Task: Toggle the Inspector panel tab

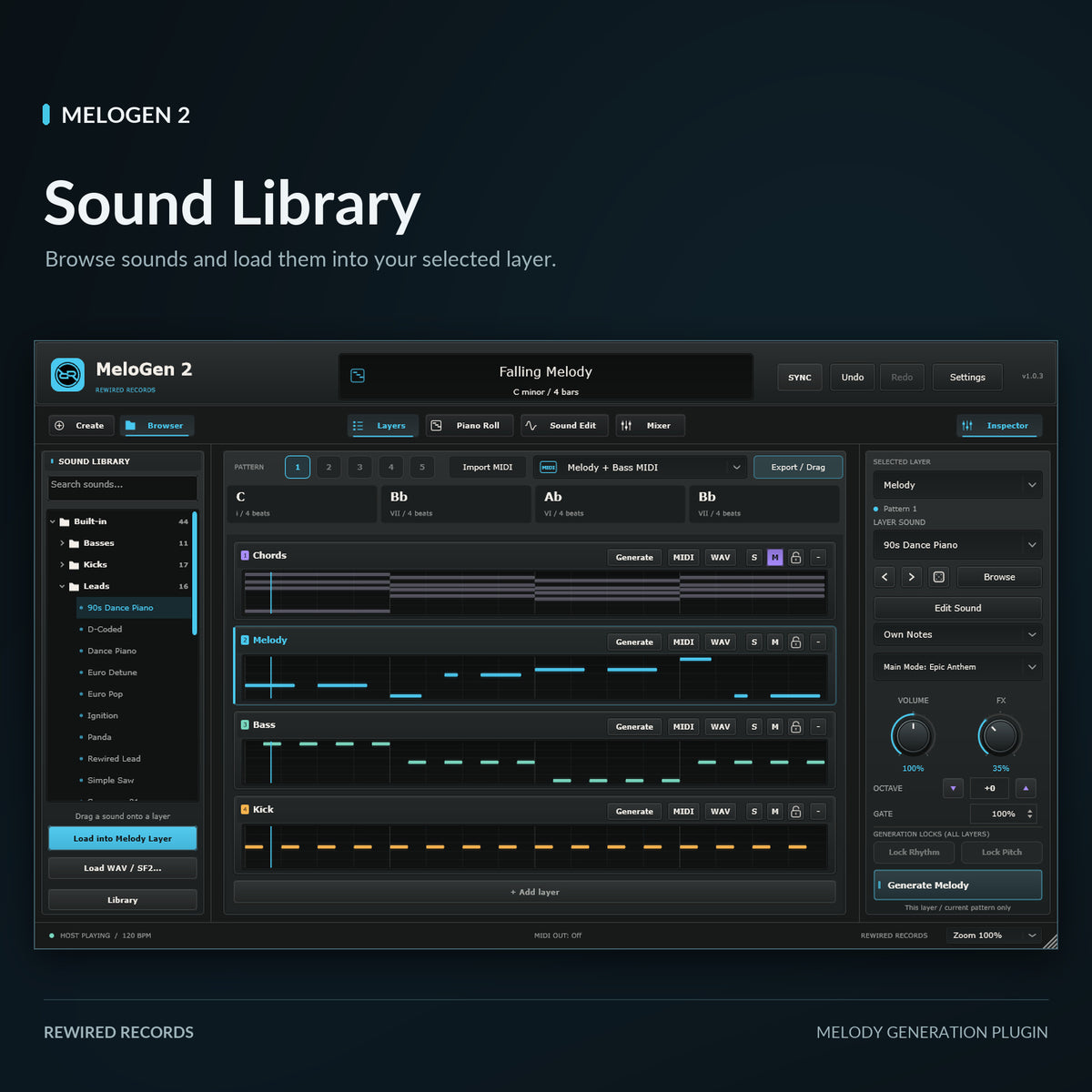Action: pyautogui.click(x=999, y=426)
